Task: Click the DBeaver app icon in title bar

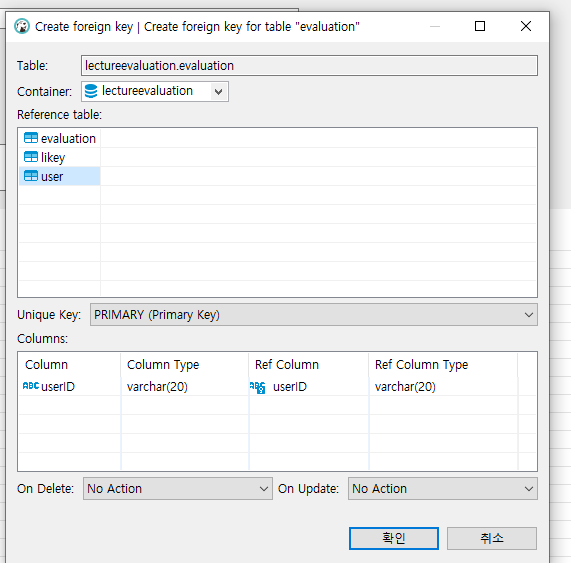Action: coord(22,27)
